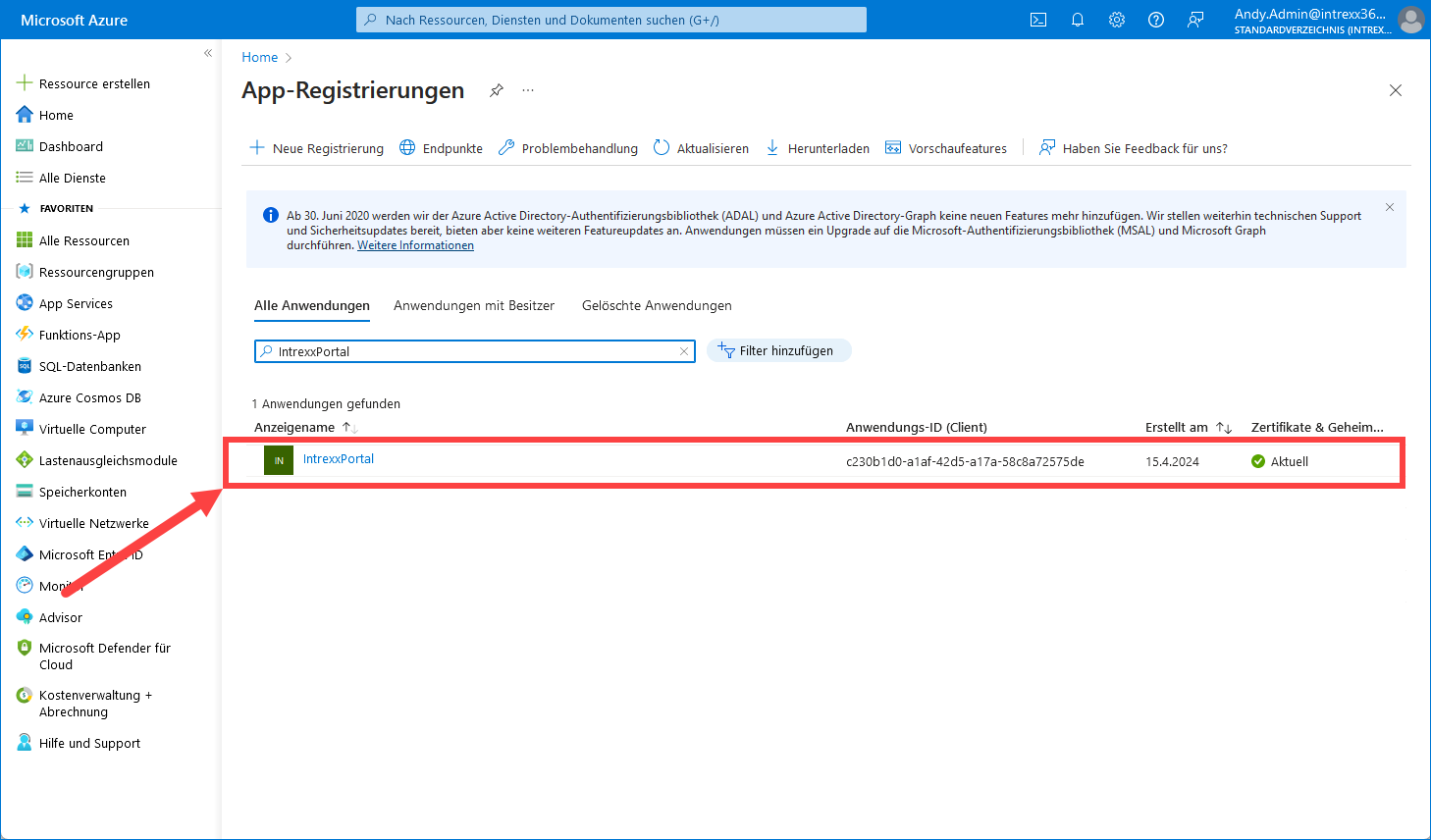This screenshot has width=1431, height=840.
Task: Open portal settings gear icon
Action: tap(1117, 20)
